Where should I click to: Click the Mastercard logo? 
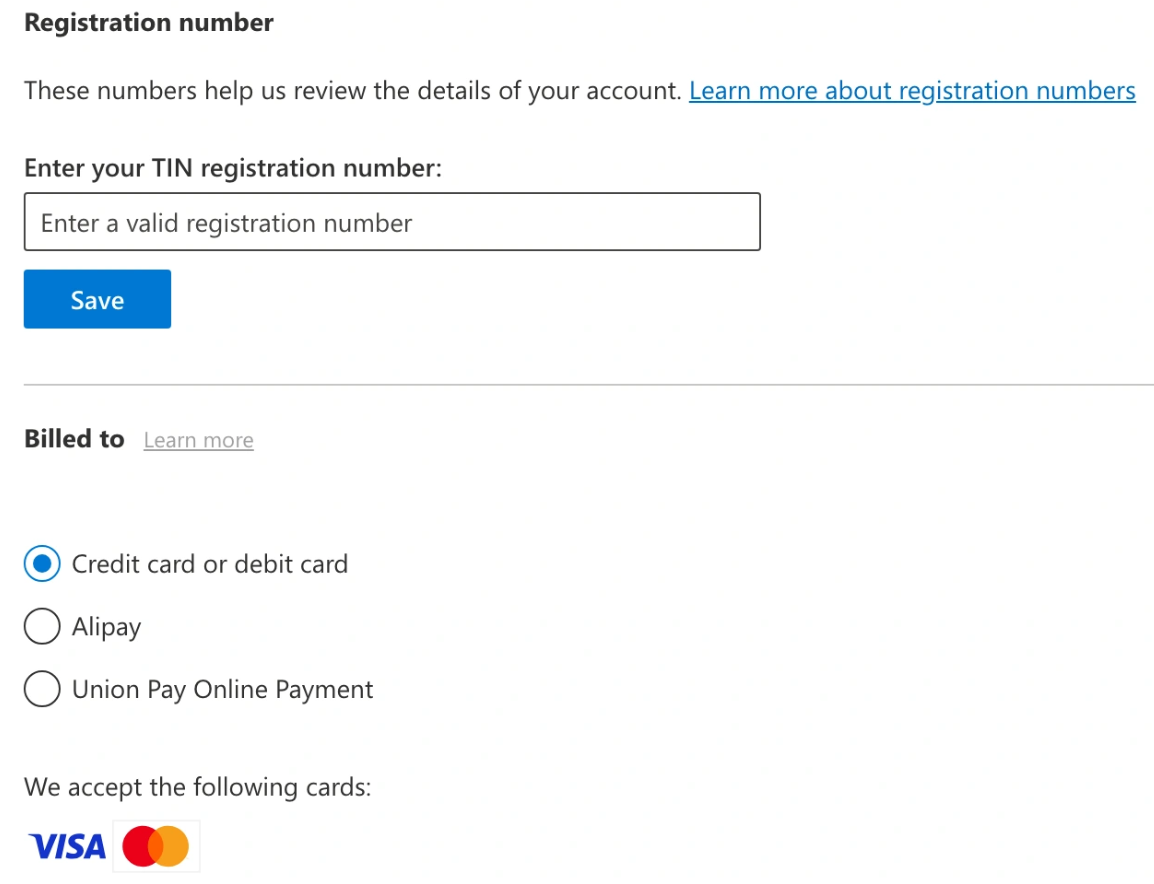[156, 847]
